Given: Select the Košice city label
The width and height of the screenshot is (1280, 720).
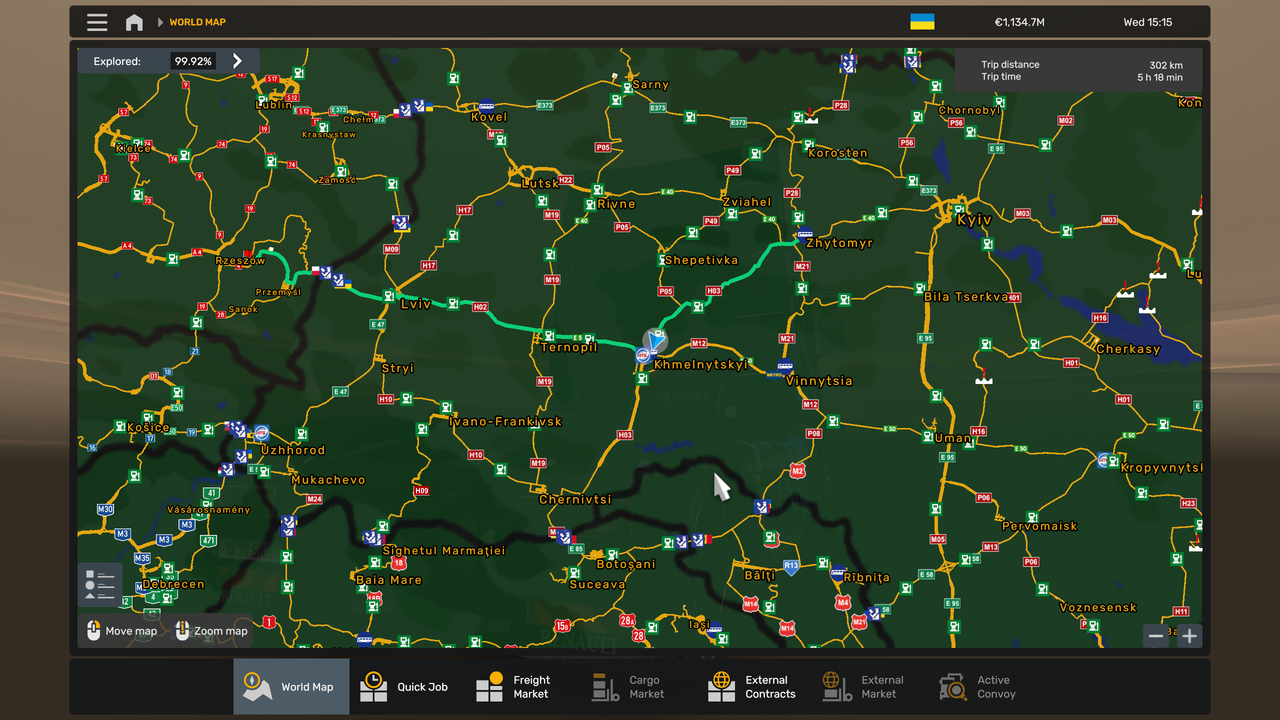Looking at the screenshot, I should 148,428.
